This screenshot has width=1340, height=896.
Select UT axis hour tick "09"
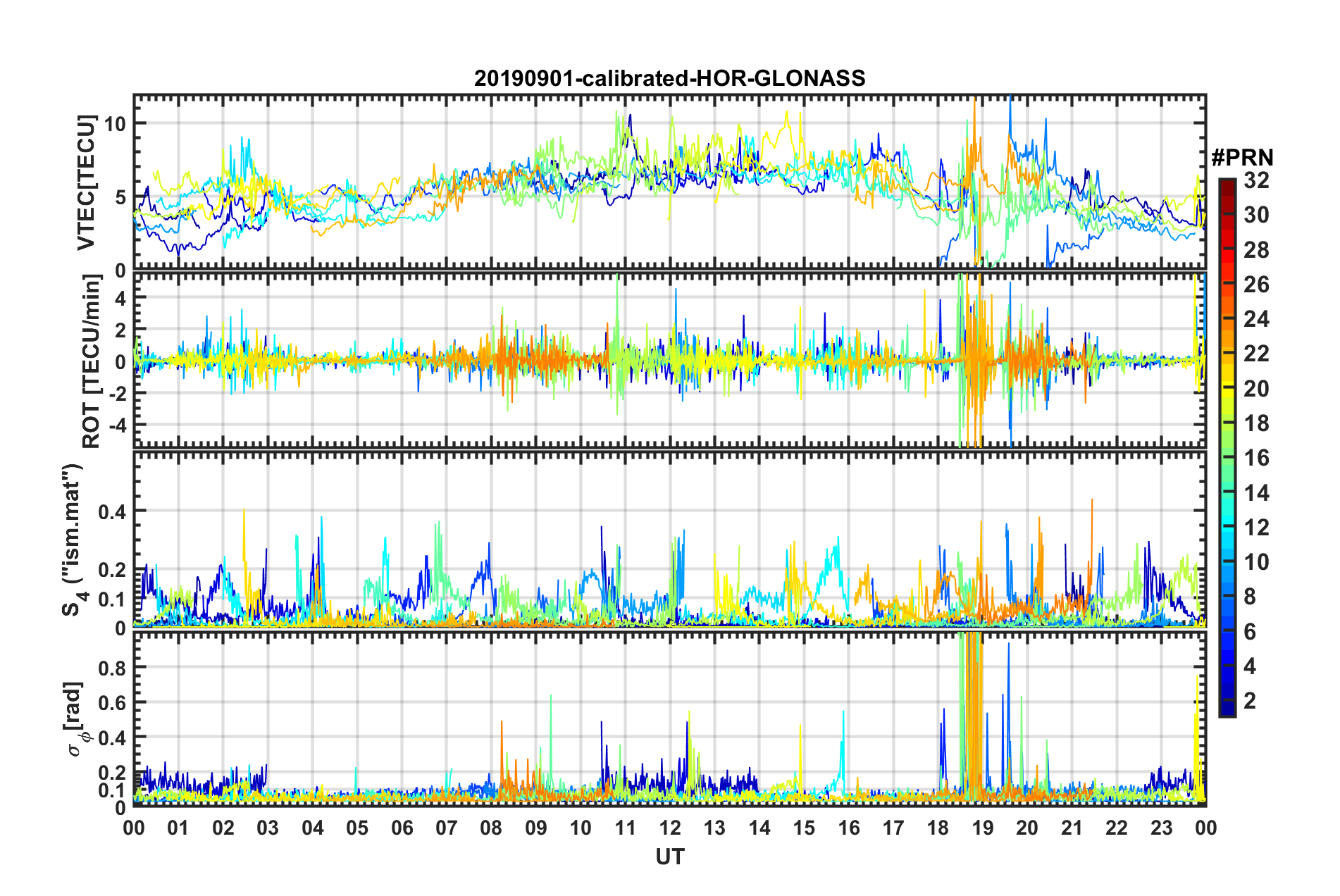(x=536, y=828)
